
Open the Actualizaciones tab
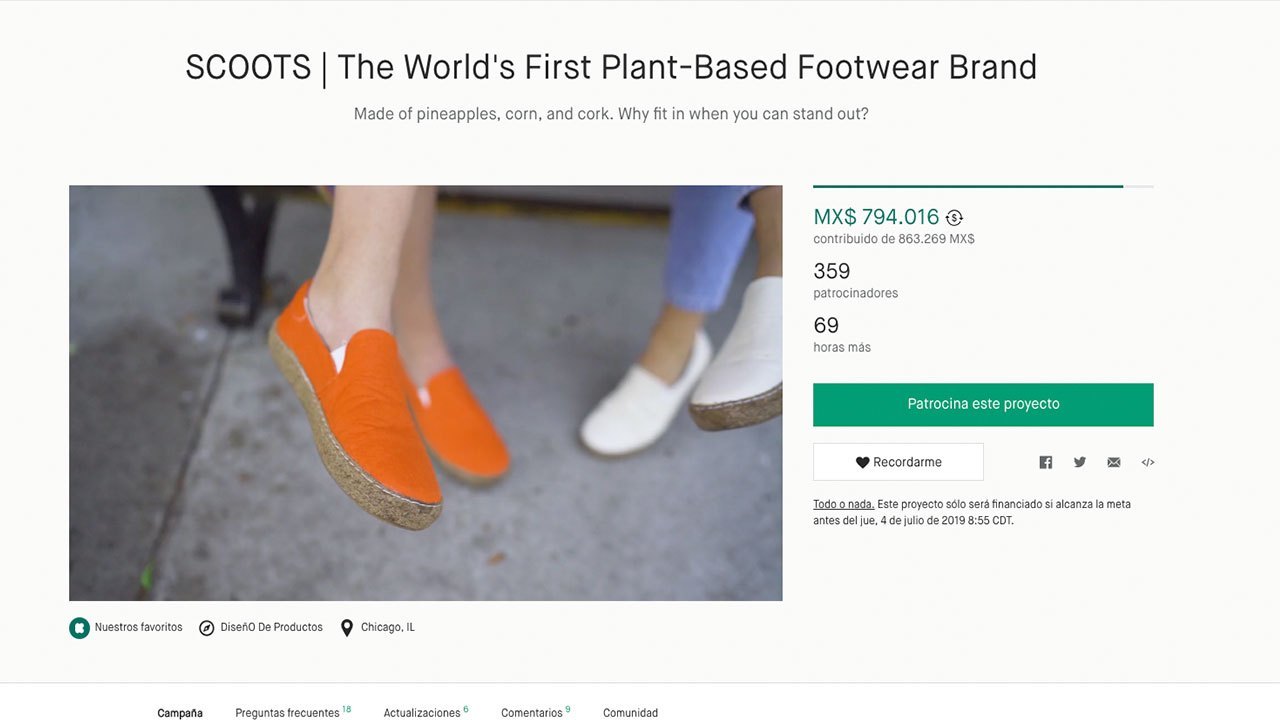[x=422, y=713]
